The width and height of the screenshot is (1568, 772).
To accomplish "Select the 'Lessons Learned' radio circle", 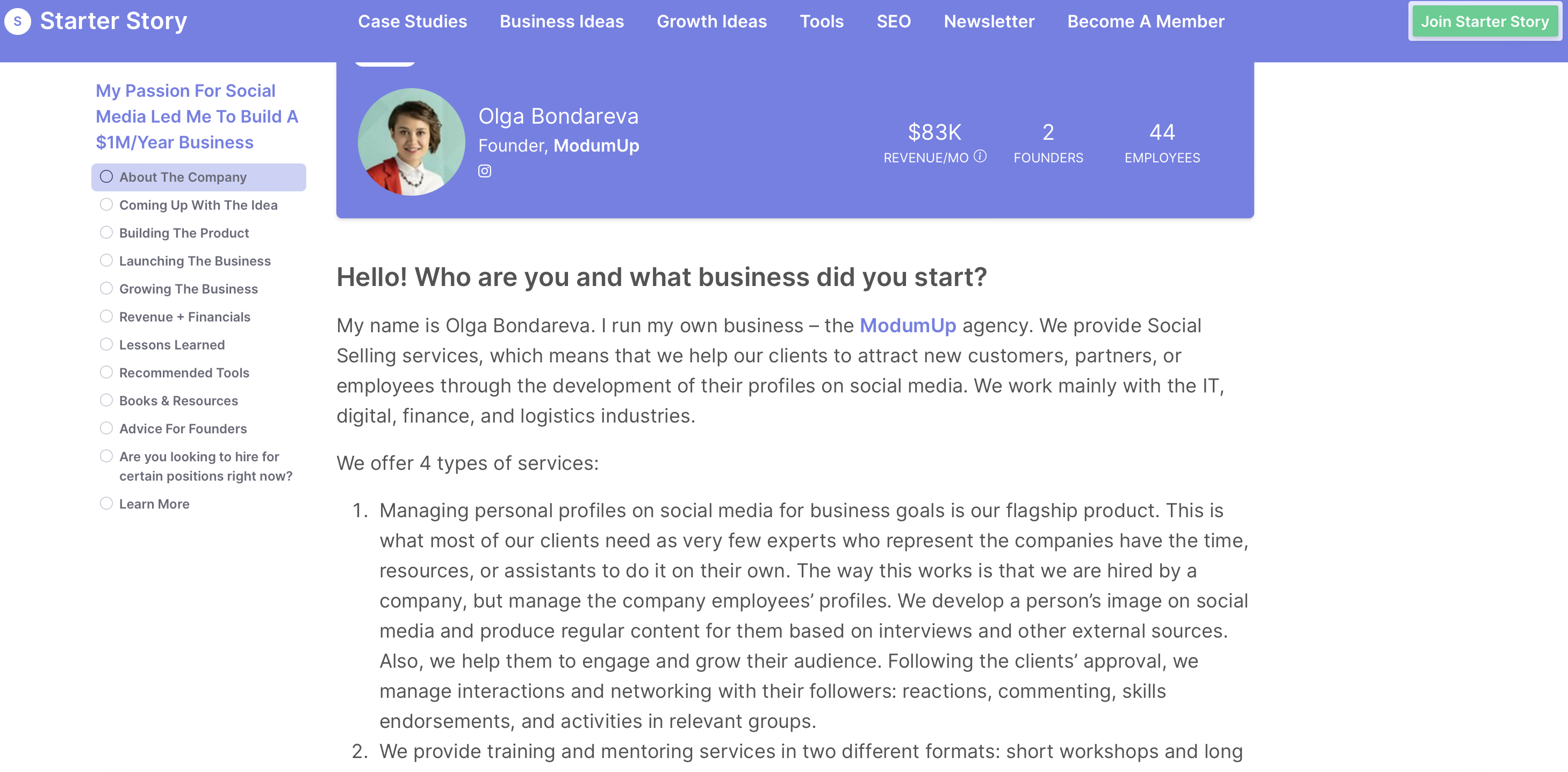I will (107, 344).
